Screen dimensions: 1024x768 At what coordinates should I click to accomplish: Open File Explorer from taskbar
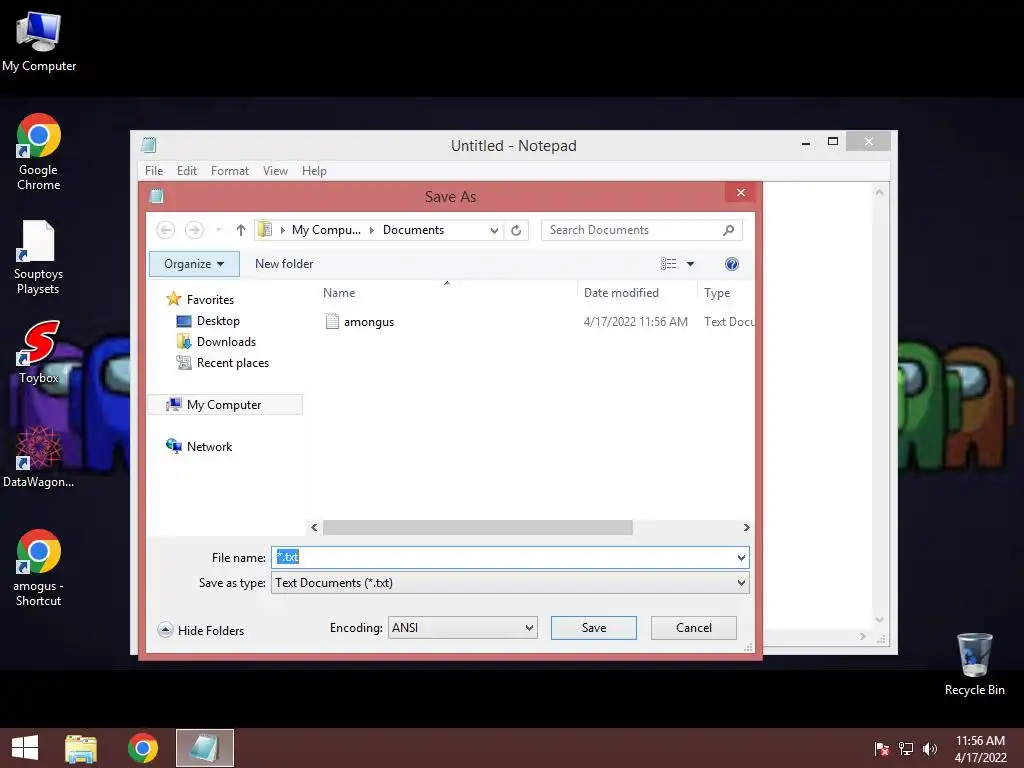pos(81,748)
